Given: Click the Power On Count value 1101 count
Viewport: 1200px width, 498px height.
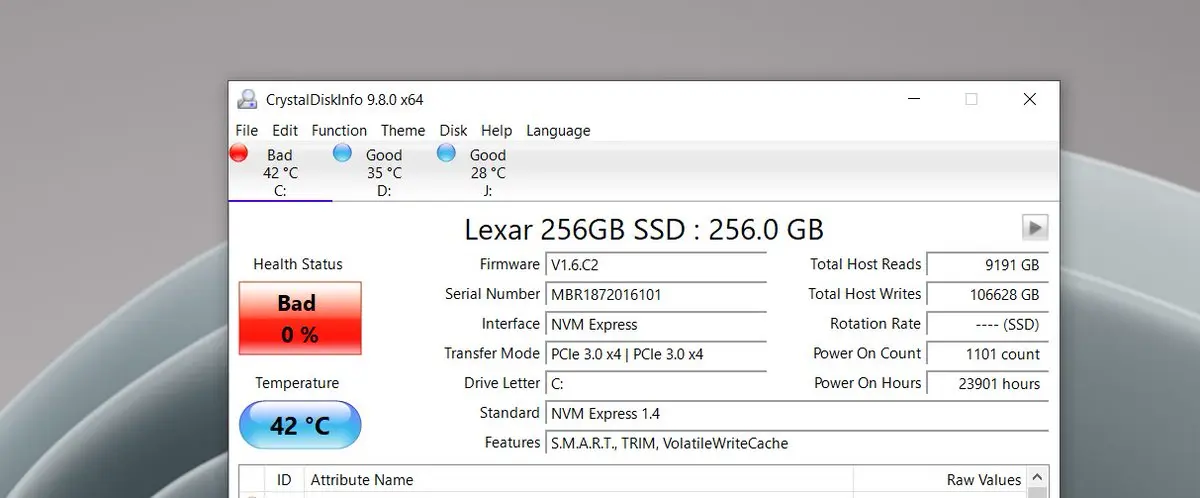Looking at the screenshot, I should tap(987, 354).
